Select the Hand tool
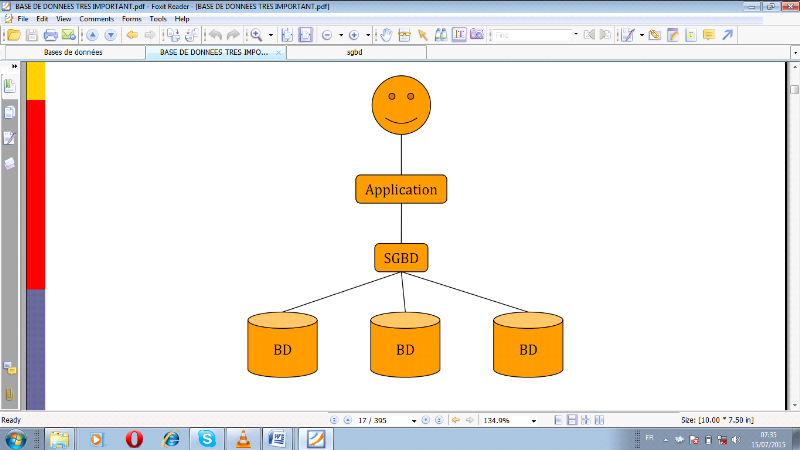 [x=386, y=35]
